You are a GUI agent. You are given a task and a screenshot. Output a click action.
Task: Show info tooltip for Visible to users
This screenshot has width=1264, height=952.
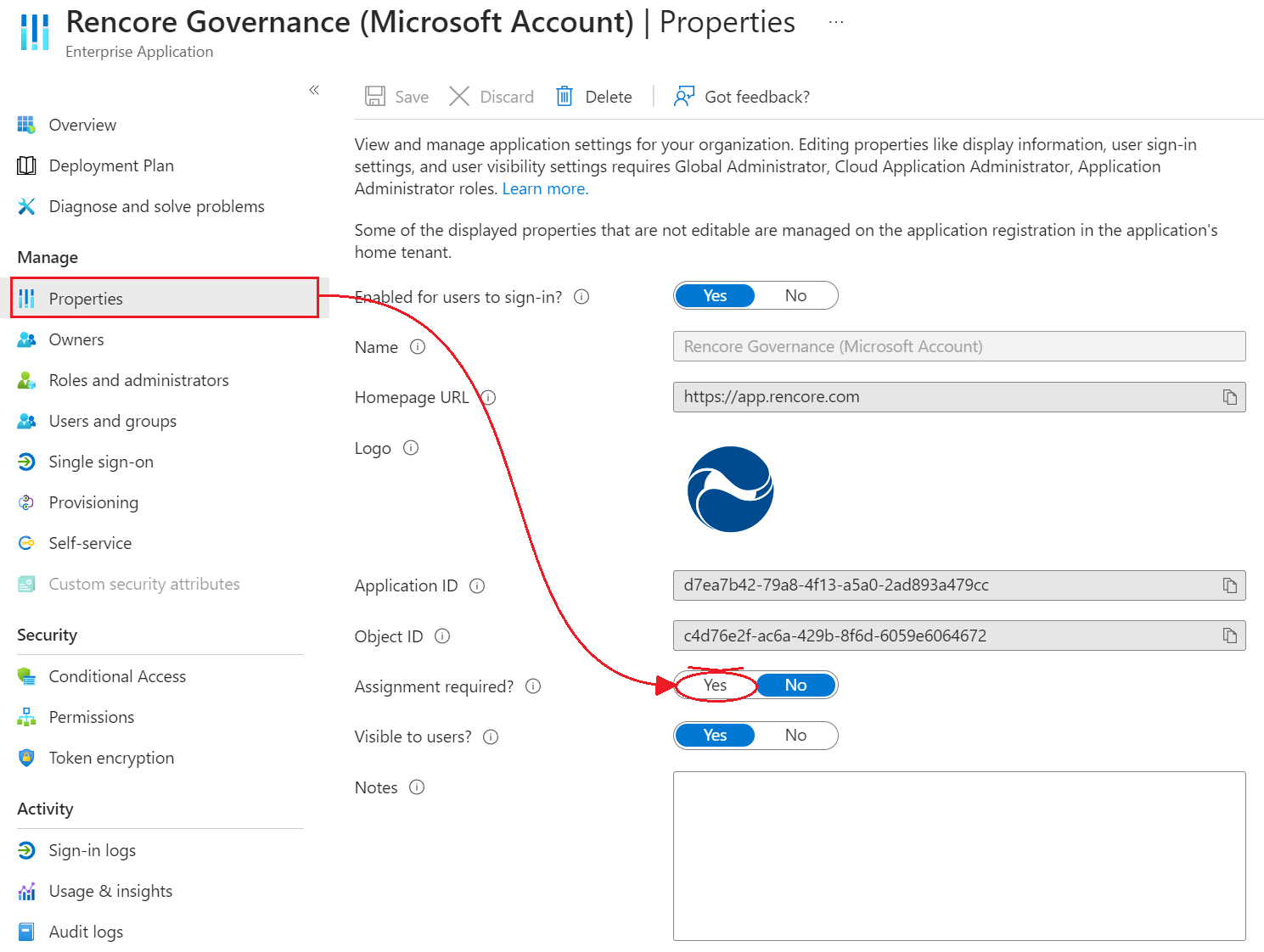coord(491,737)
